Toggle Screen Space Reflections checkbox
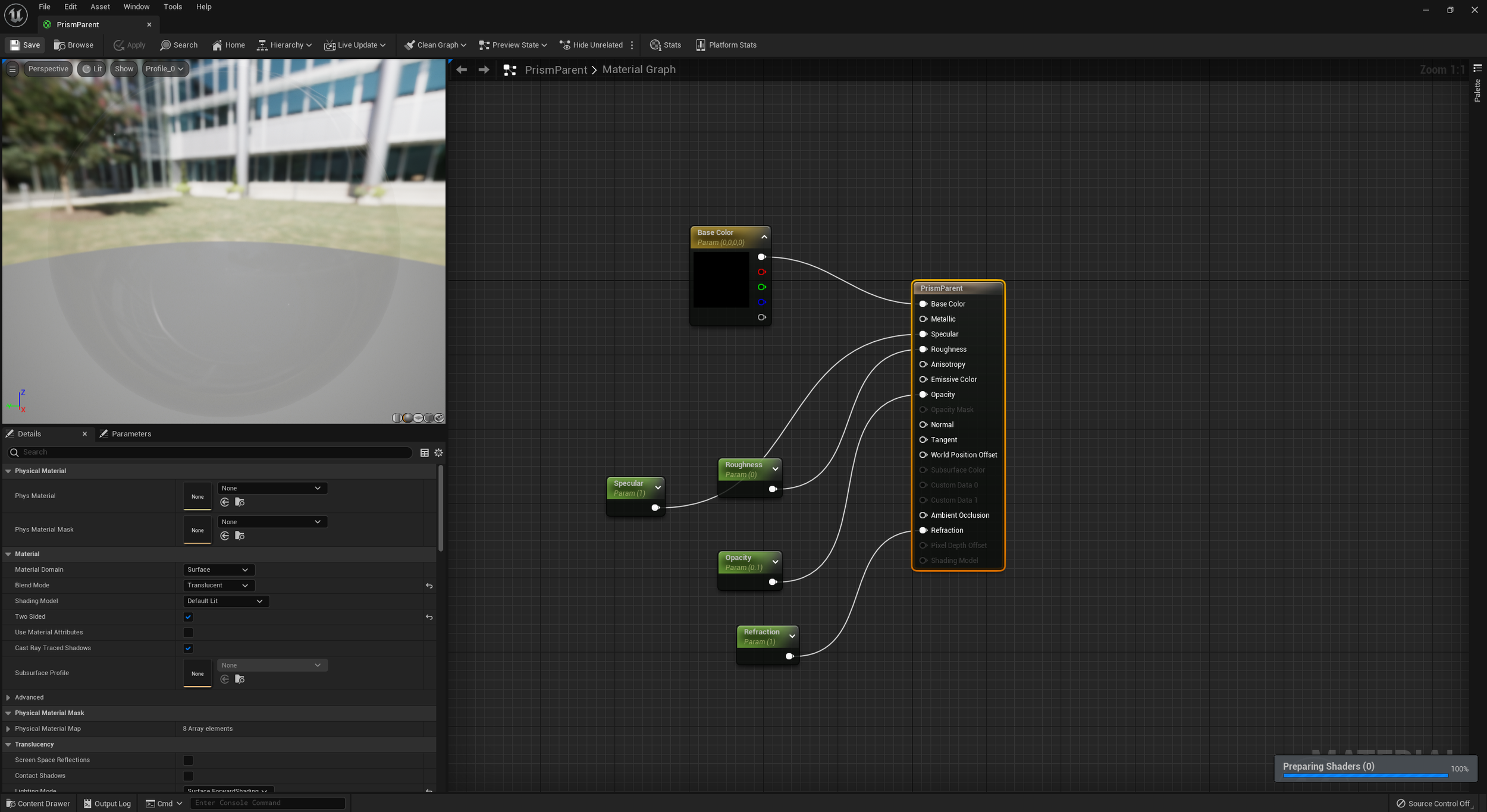 (x=188, y=760)
